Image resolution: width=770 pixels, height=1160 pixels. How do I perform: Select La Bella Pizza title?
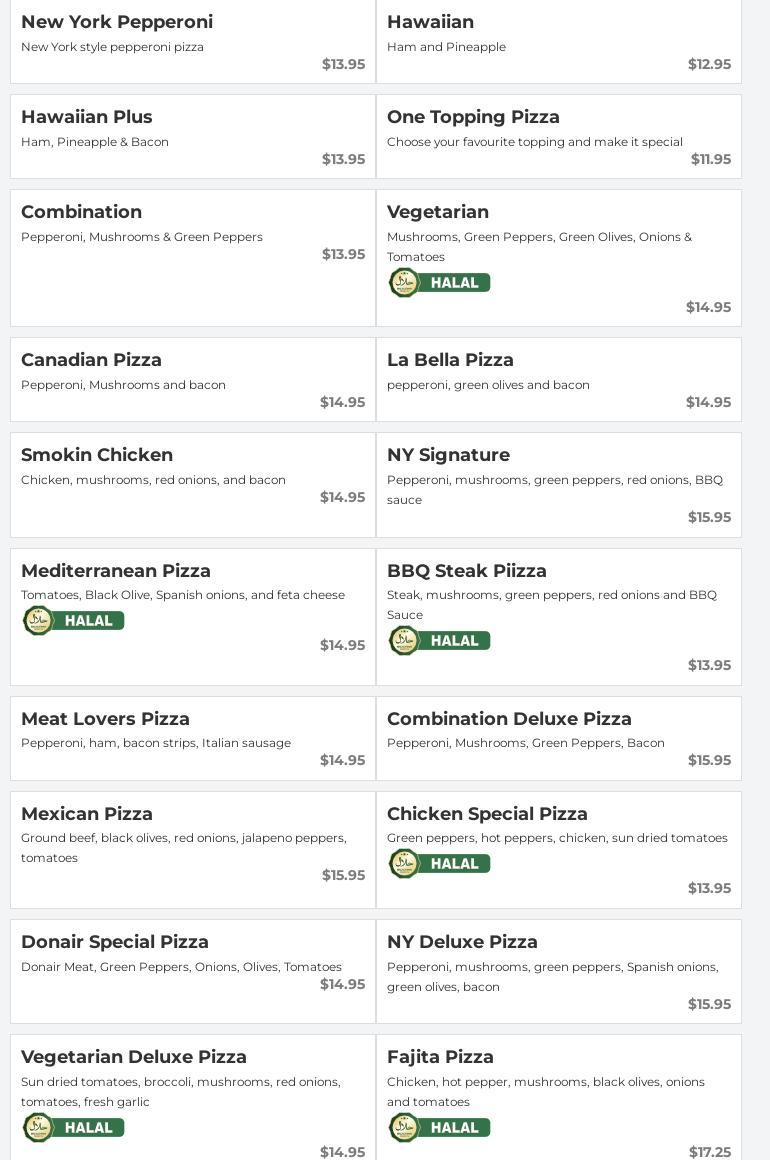click(x=450, y=360)
